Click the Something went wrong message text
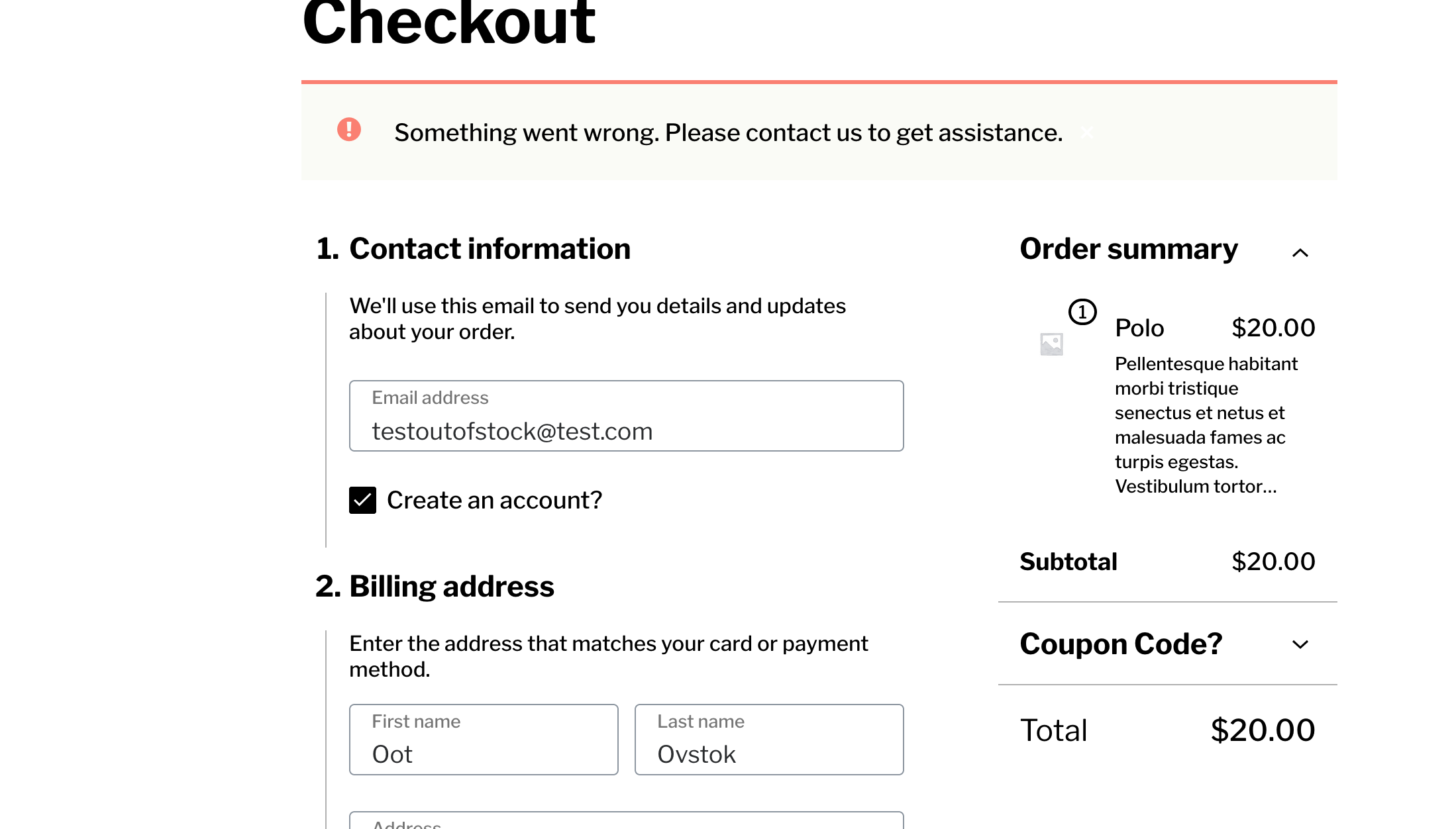The height and width of the screenshot is (829, 1456). coord(728,132)
